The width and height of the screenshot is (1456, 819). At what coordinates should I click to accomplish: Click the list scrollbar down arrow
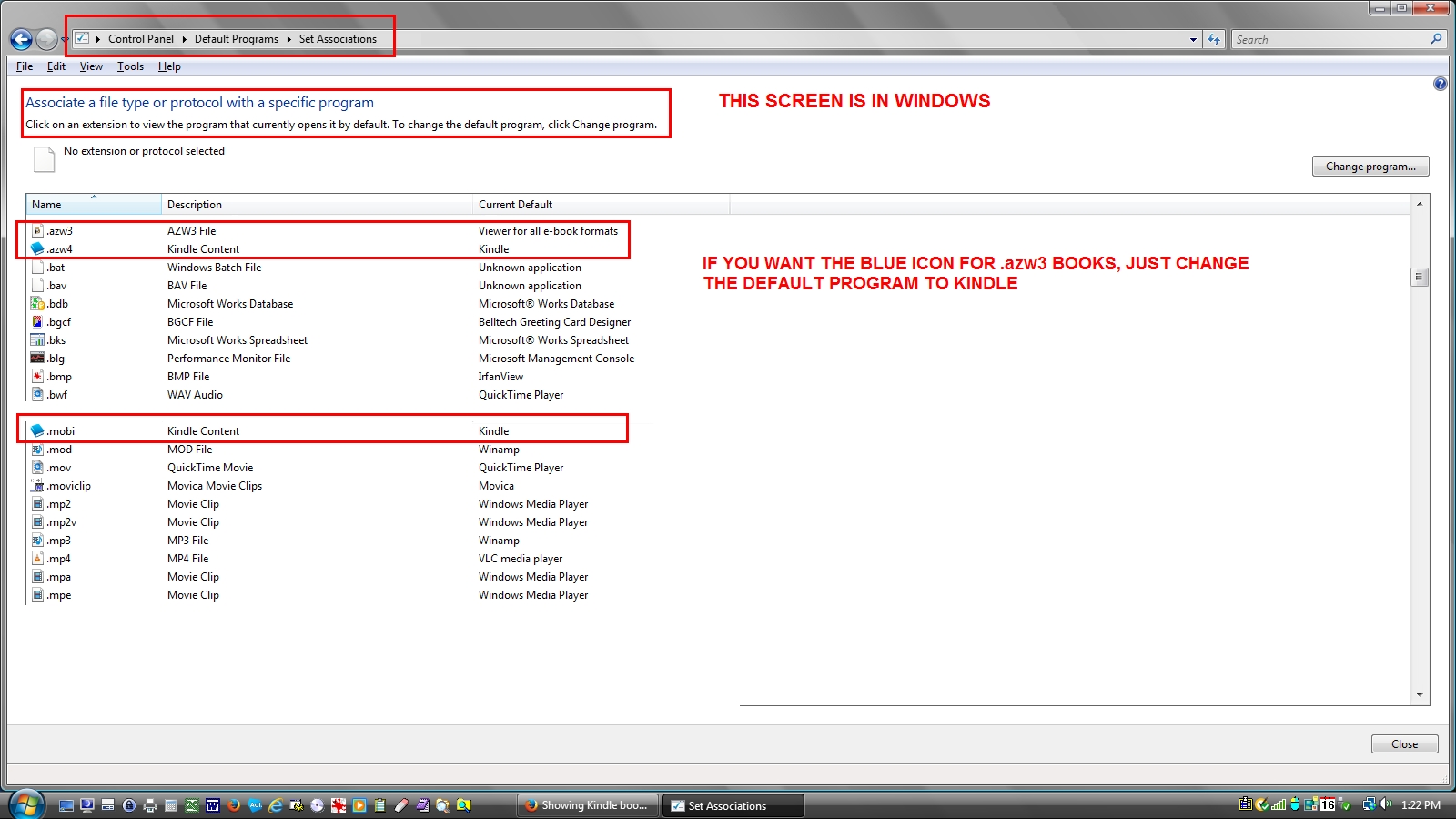point(1420,695)
